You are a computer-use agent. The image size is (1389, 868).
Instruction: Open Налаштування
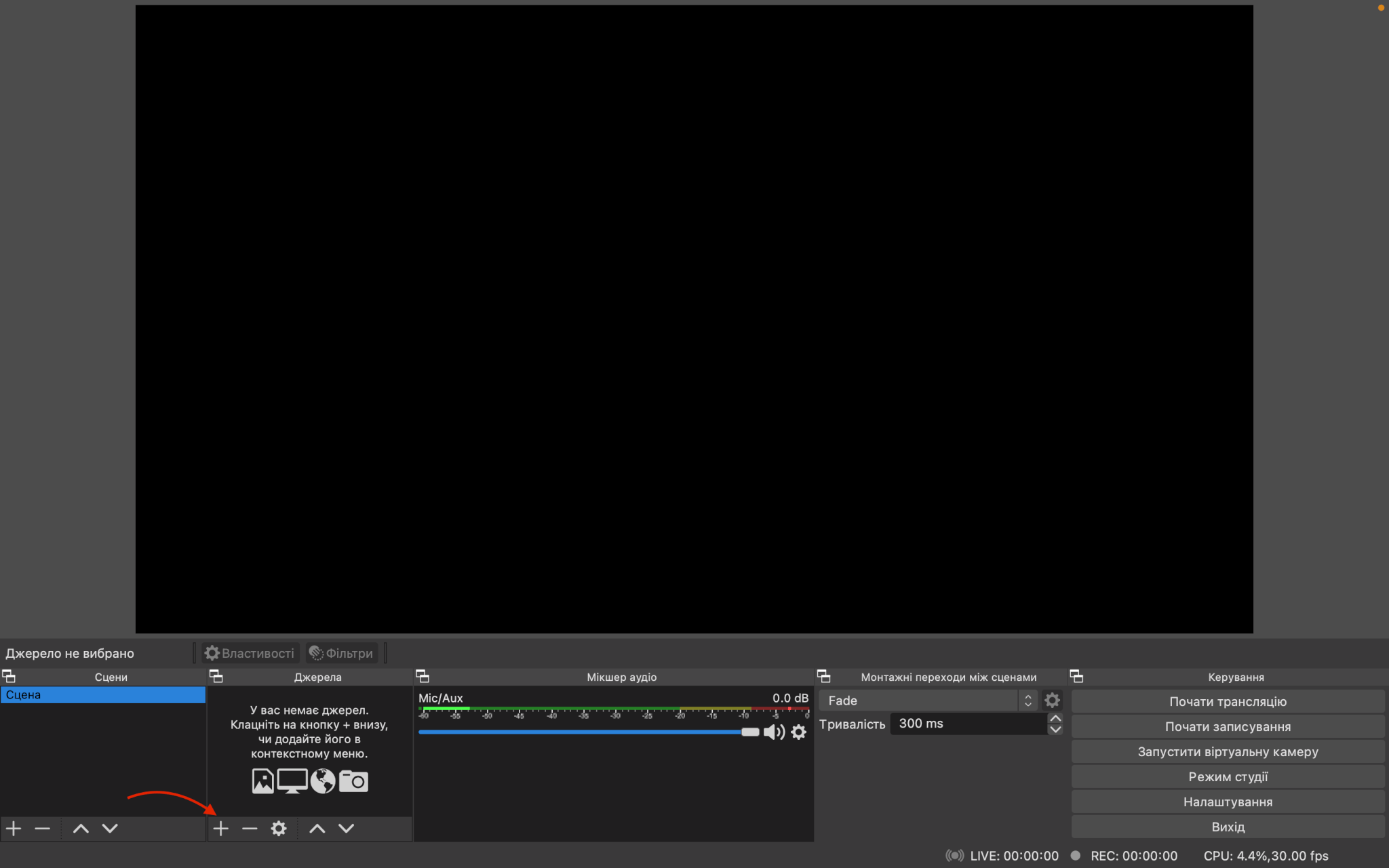[1228, 802]
